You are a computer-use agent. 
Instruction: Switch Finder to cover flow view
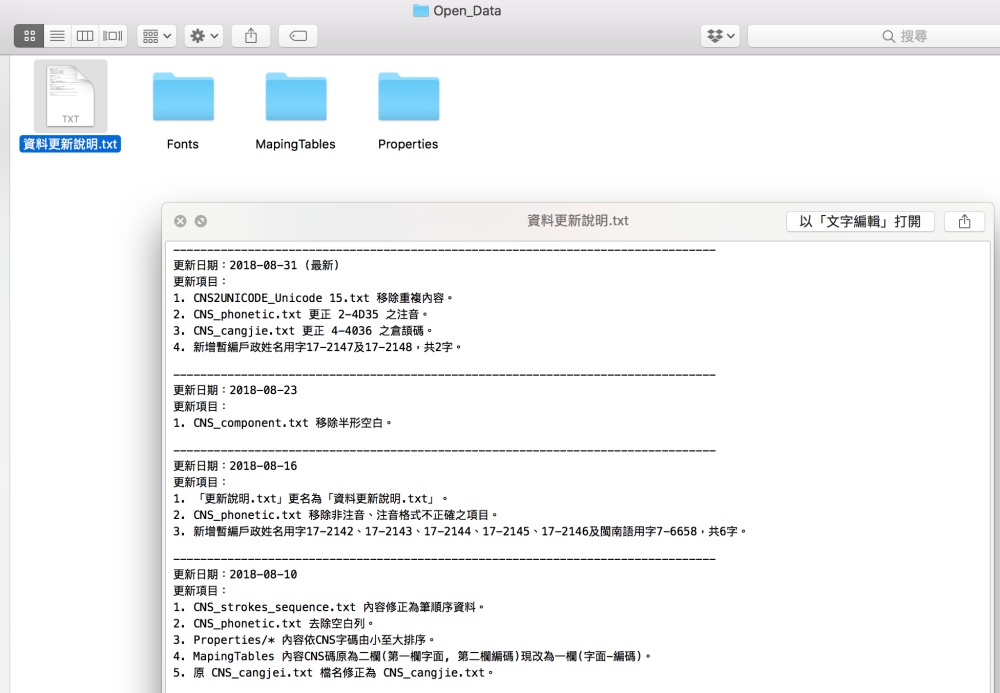(x=113, y=36)
